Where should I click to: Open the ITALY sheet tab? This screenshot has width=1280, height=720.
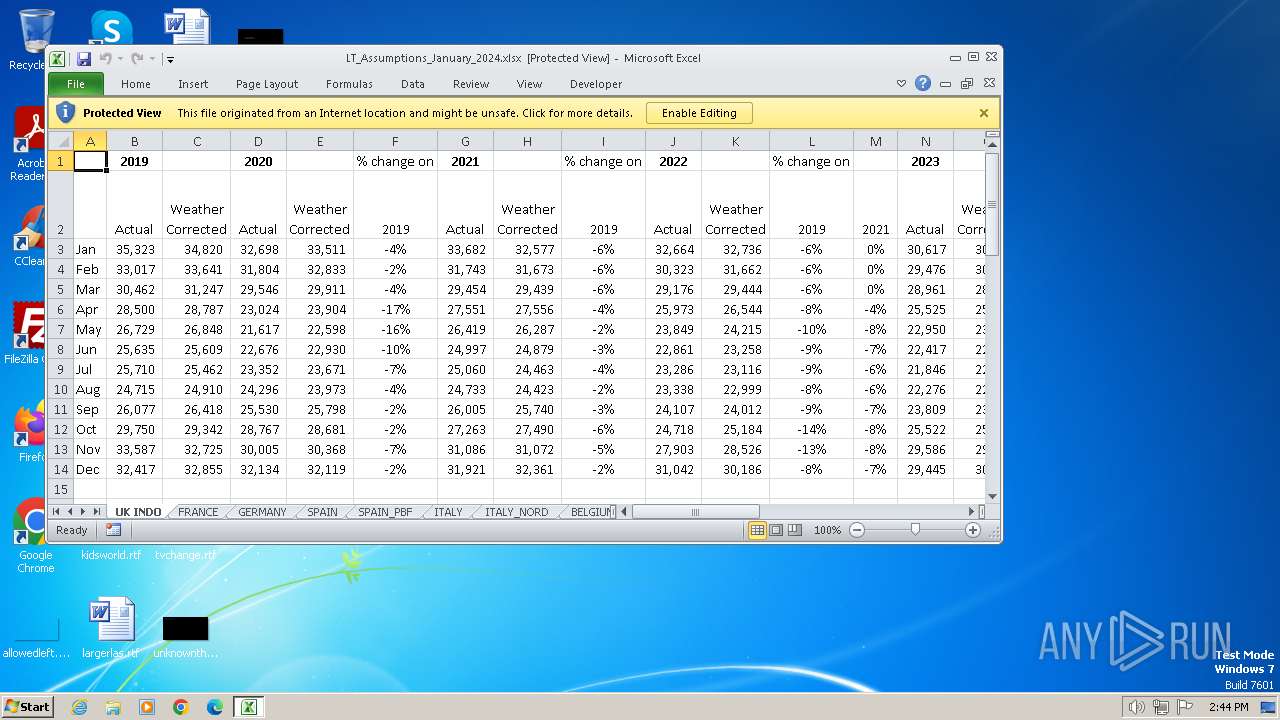448,511
